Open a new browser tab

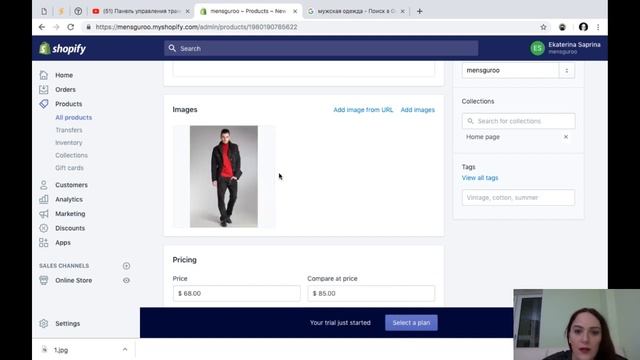pos(420,11)
